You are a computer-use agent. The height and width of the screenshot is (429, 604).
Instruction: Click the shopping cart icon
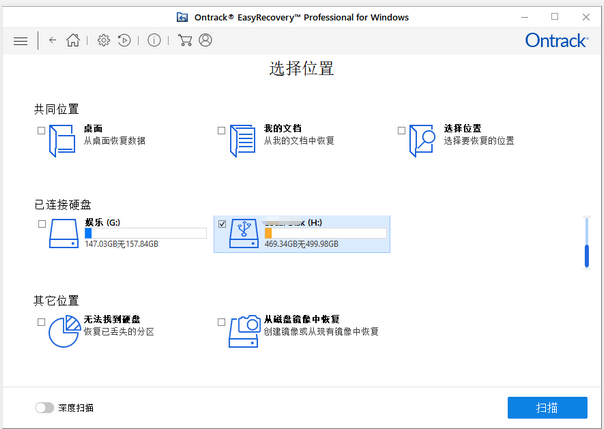pos(185,40)
